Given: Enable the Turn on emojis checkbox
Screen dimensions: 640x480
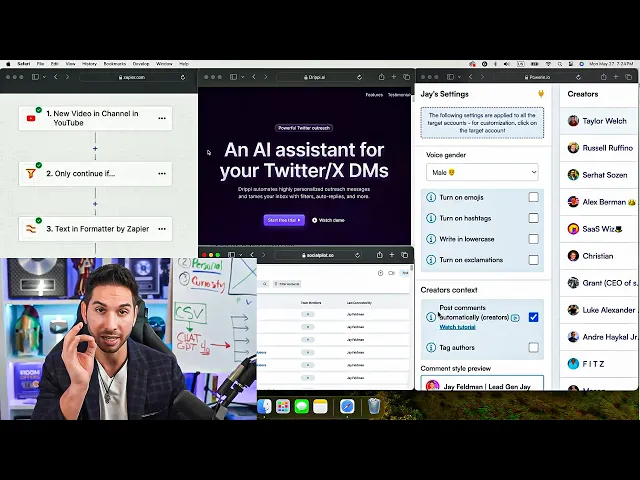Looking at the screenshot, I should coord(533,197).
